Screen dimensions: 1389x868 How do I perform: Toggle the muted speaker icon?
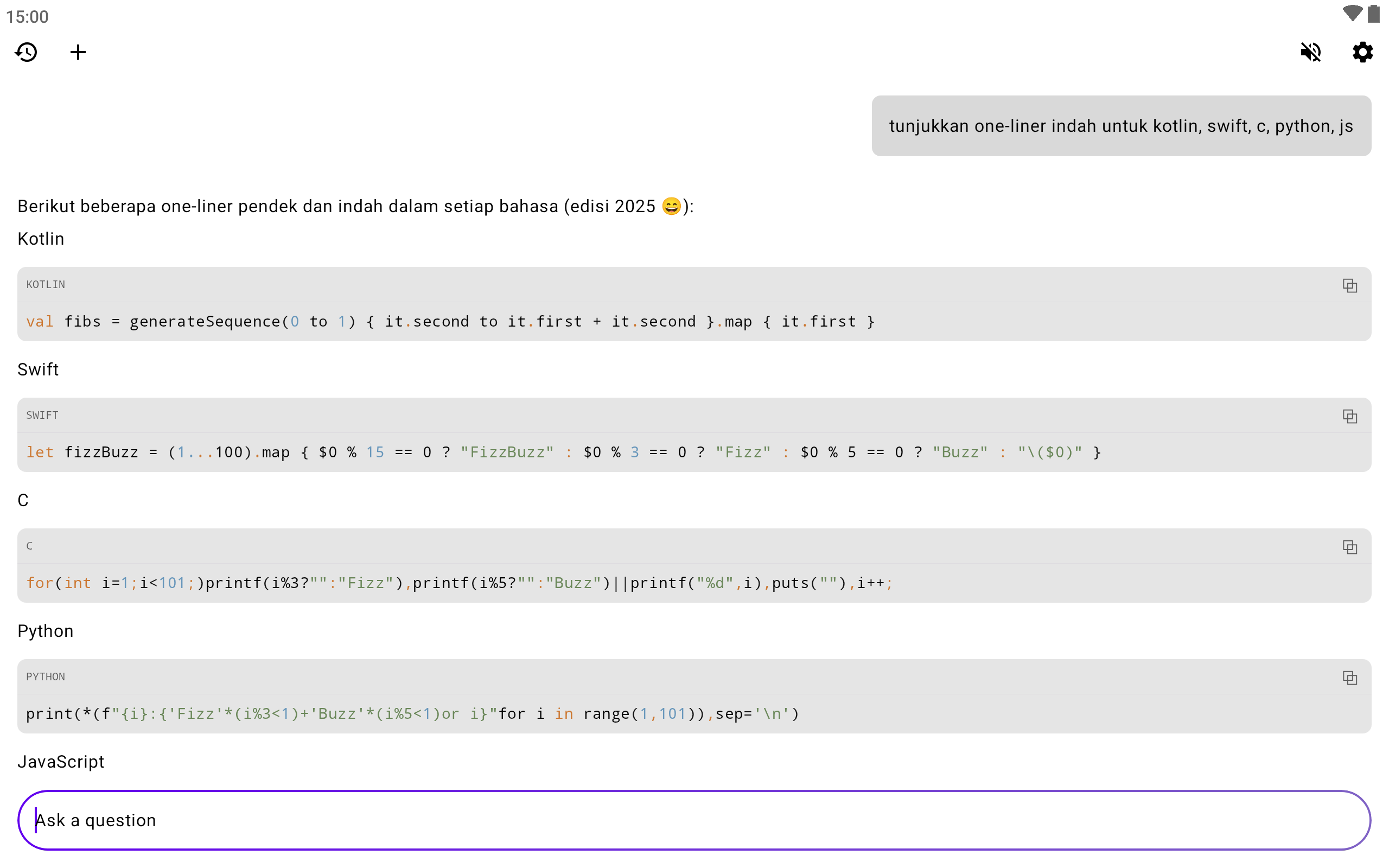(x=1310, y=52)
